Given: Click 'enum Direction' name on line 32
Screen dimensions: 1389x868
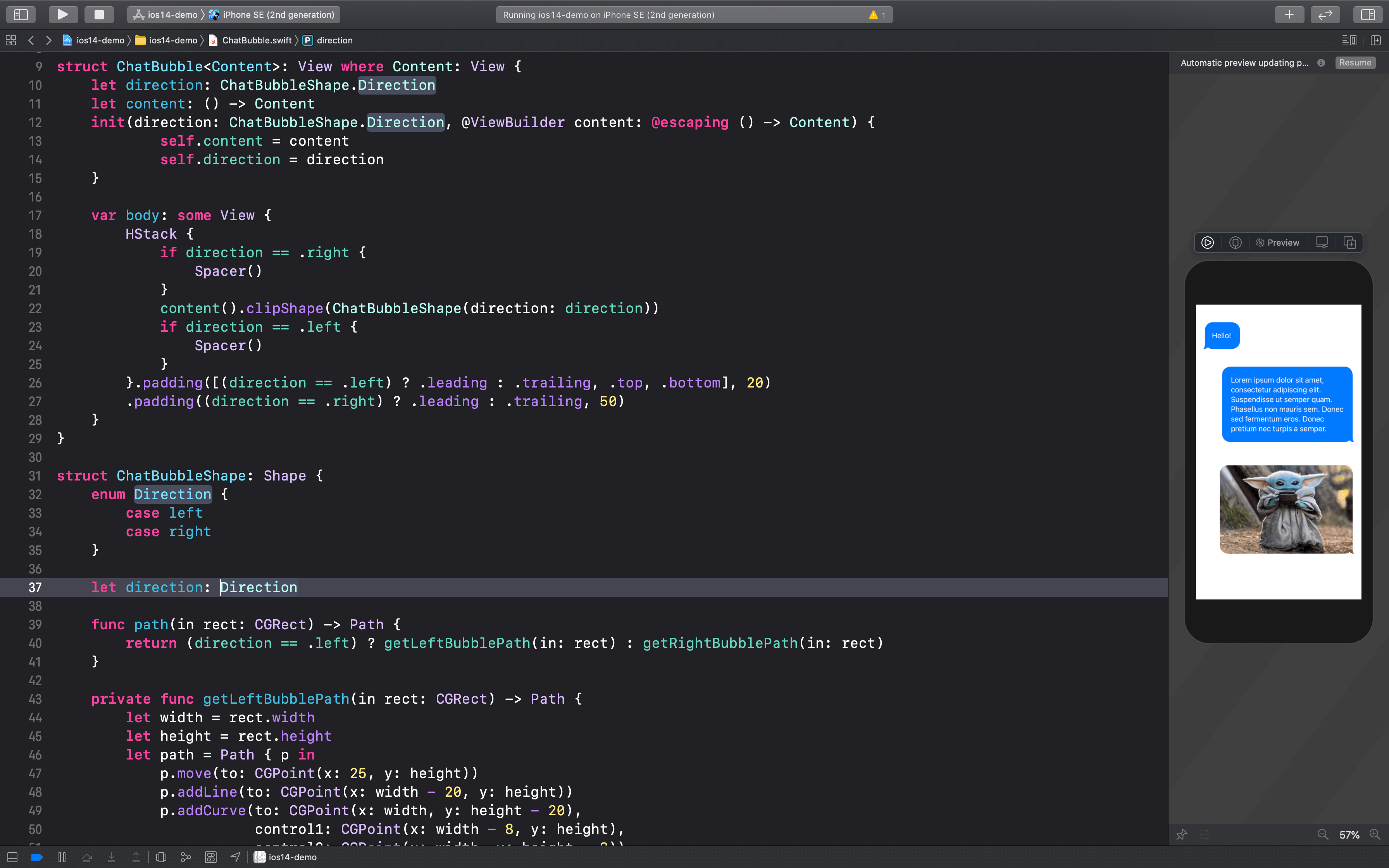Looking at the screenshot, I should 173,494.
